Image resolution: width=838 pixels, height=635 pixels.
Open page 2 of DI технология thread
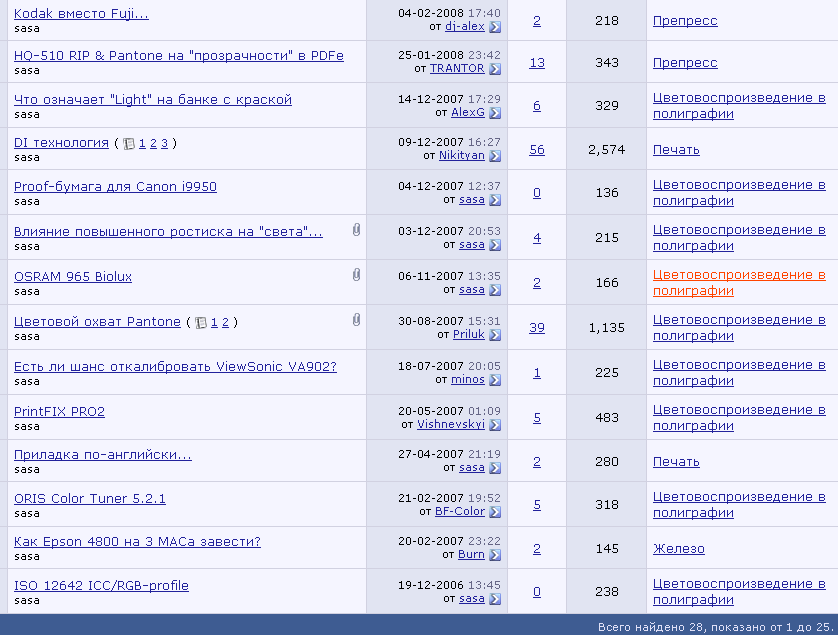(153, 143)
